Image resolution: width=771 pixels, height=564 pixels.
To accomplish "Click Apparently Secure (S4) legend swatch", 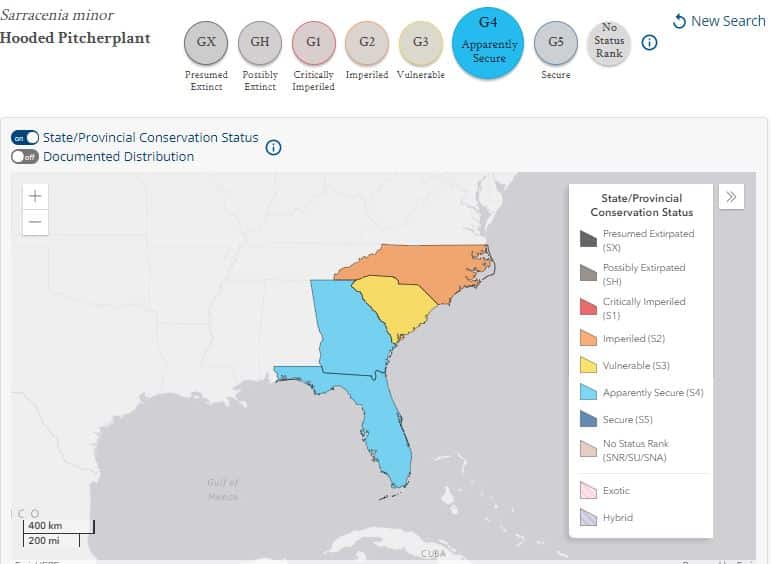I will (x=588, y=392).
